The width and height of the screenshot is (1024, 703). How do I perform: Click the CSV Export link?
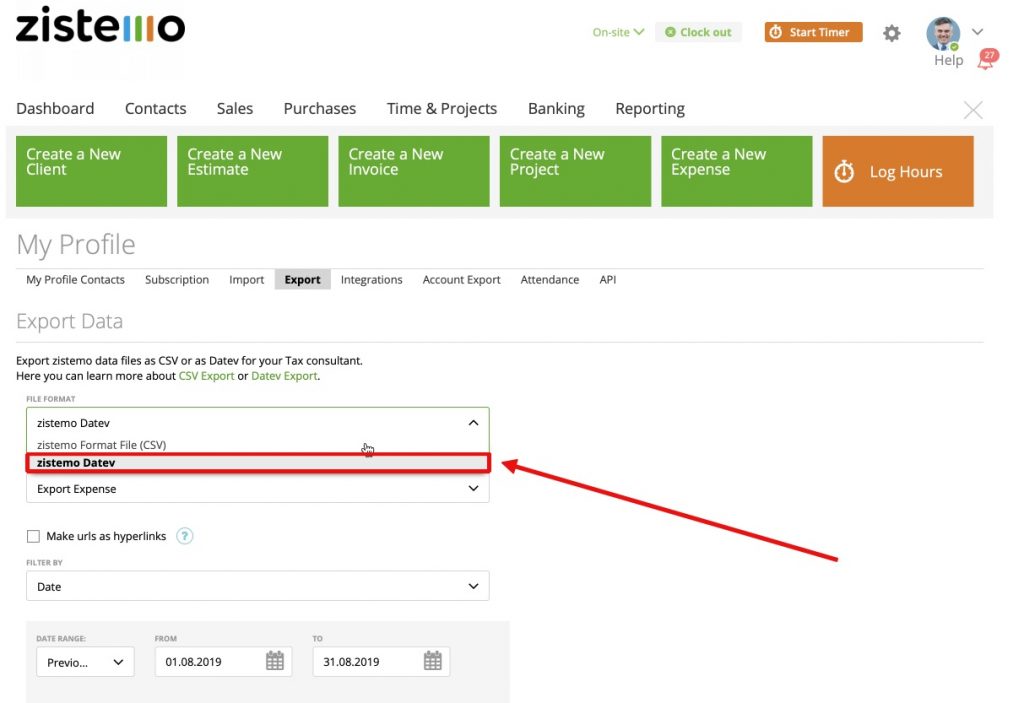(x=205, y=376)
